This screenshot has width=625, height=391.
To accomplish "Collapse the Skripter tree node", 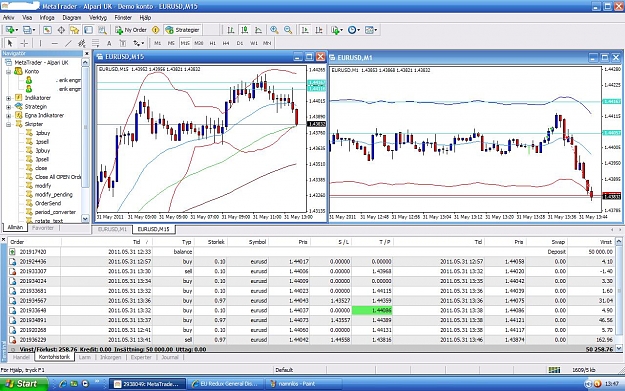I will coord(8,124).
